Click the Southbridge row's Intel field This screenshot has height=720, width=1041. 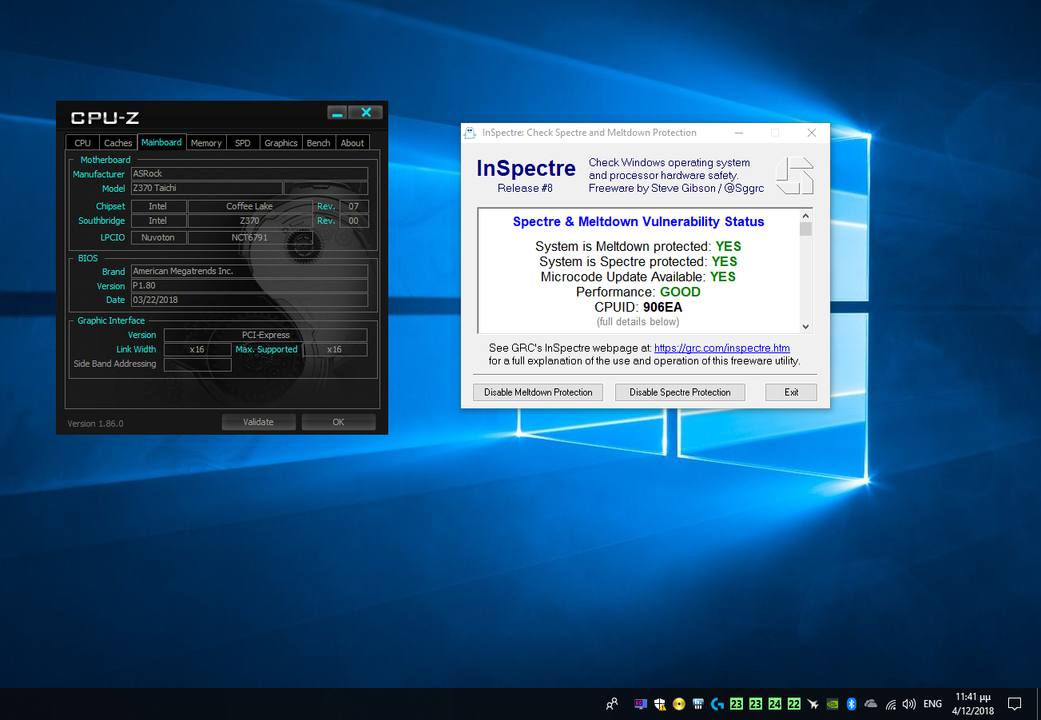coord(158,221)
